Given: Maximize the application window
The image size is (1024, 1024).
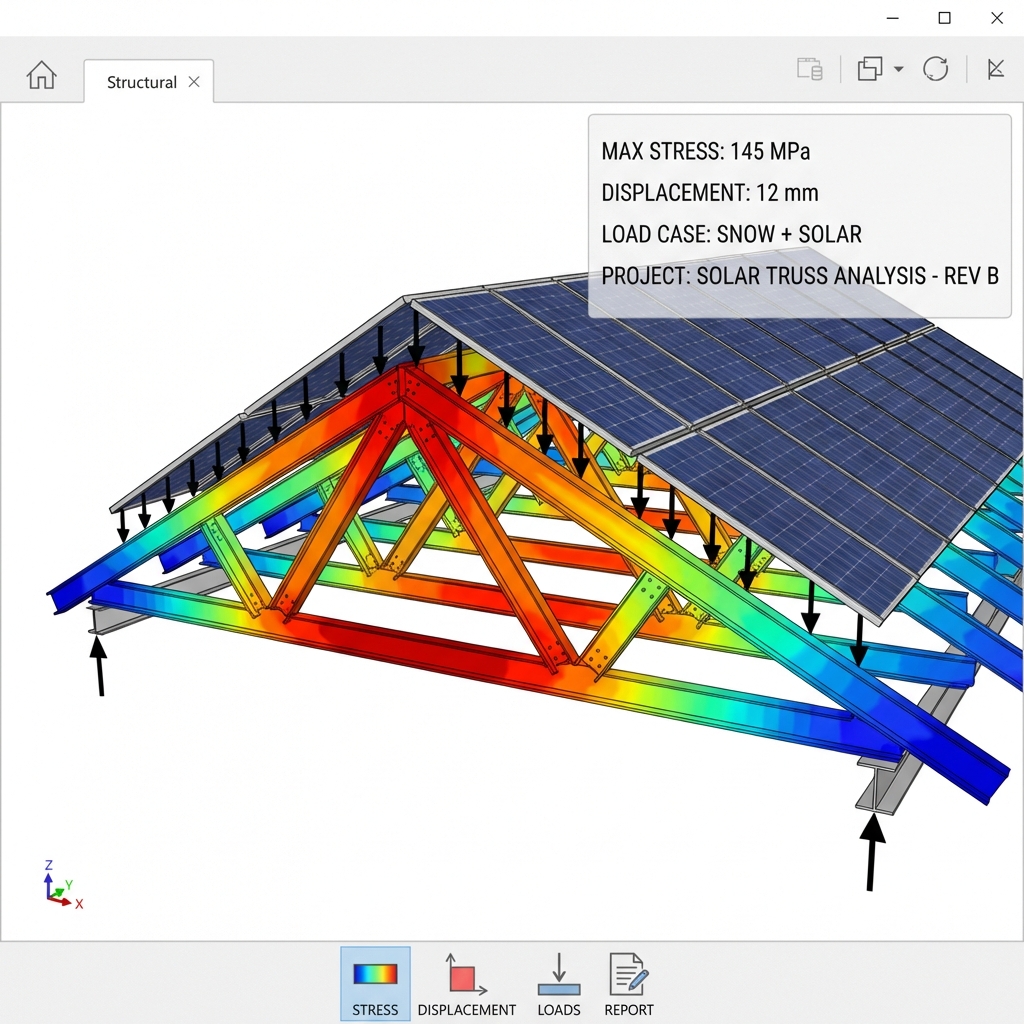Looking at the screenshot, I should [x=944, y=18].
